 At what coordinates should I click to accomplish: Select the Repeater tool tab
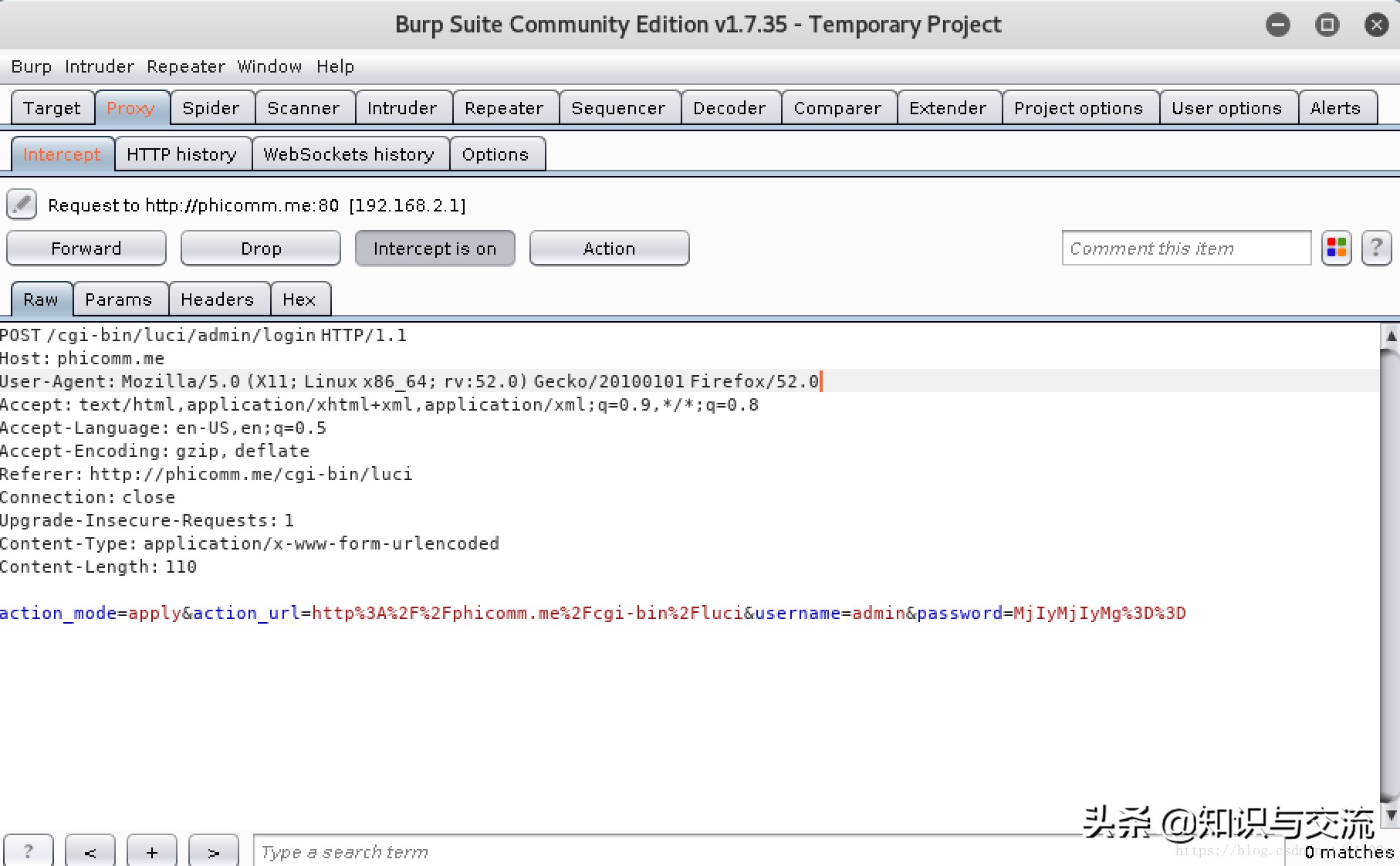coord(504,108)
